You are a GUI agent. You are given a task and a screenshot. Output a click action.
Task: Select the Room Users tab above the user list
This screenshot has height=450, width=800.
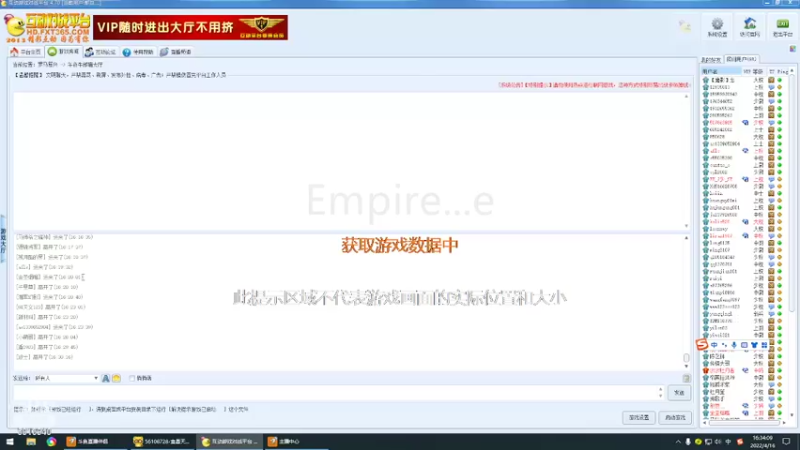pos(741,59)
